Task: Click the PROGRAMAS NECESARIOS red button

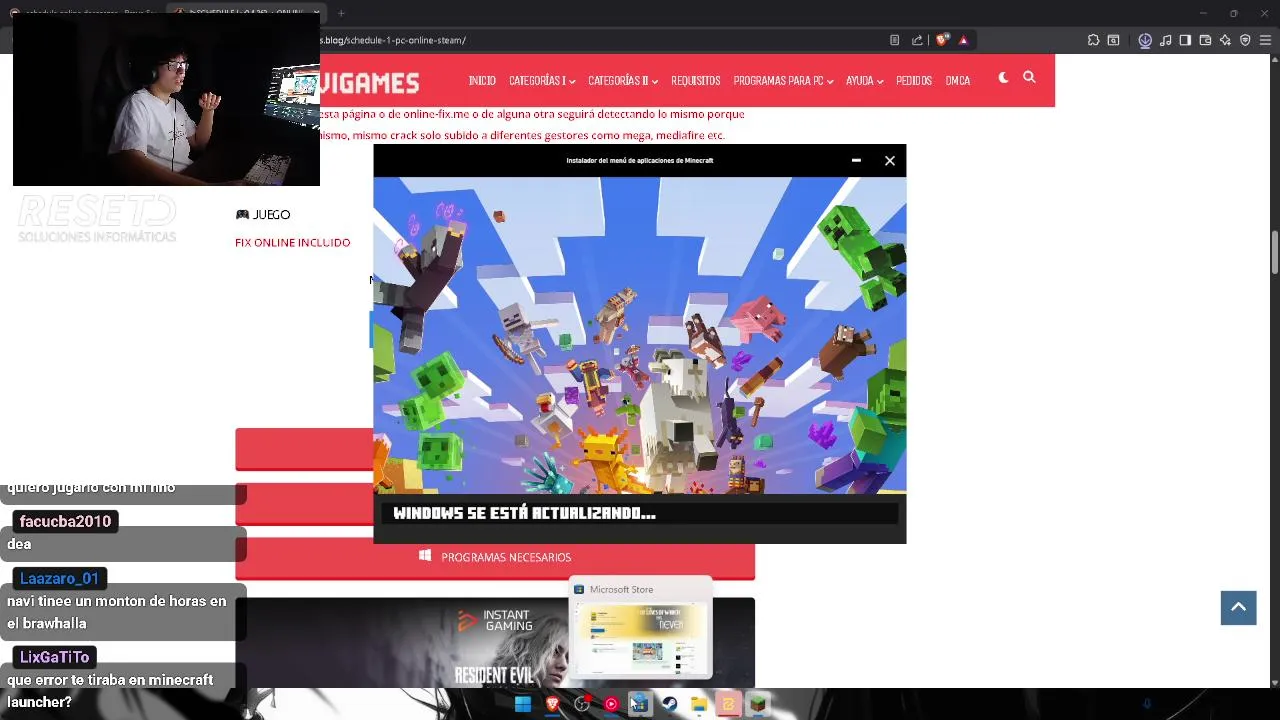Action: pos(495,558)
